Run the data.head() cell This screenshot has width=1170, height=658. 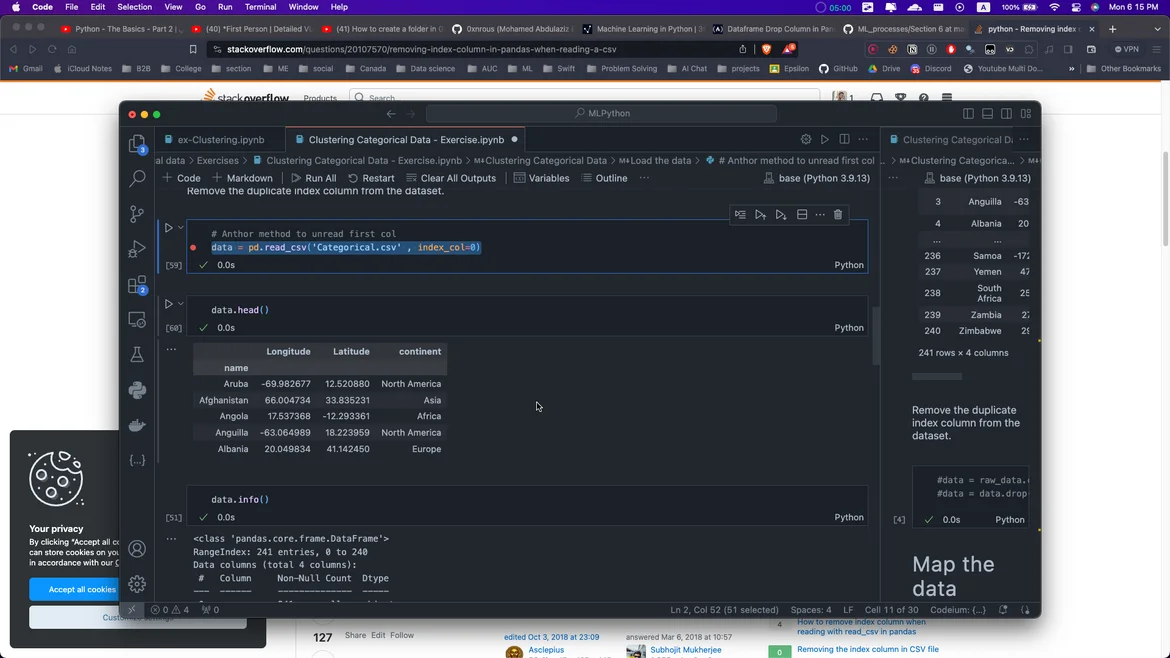pyautogui.click(x=168, y=304)
